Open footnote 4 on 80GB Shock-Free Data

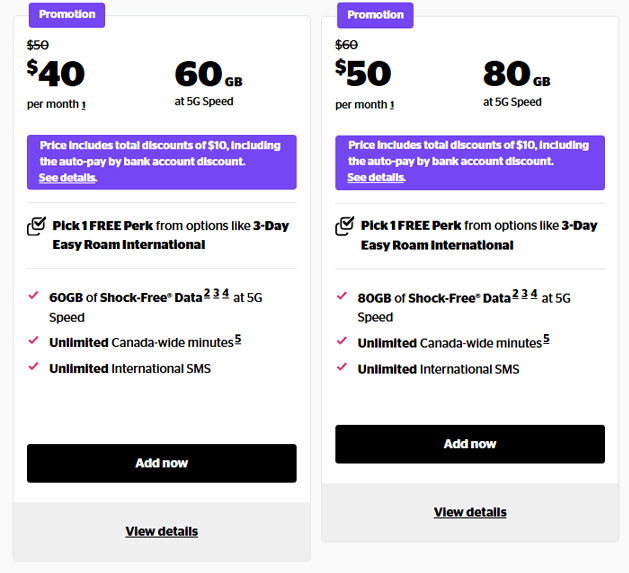pyautogui.click(x=534, y=293)
